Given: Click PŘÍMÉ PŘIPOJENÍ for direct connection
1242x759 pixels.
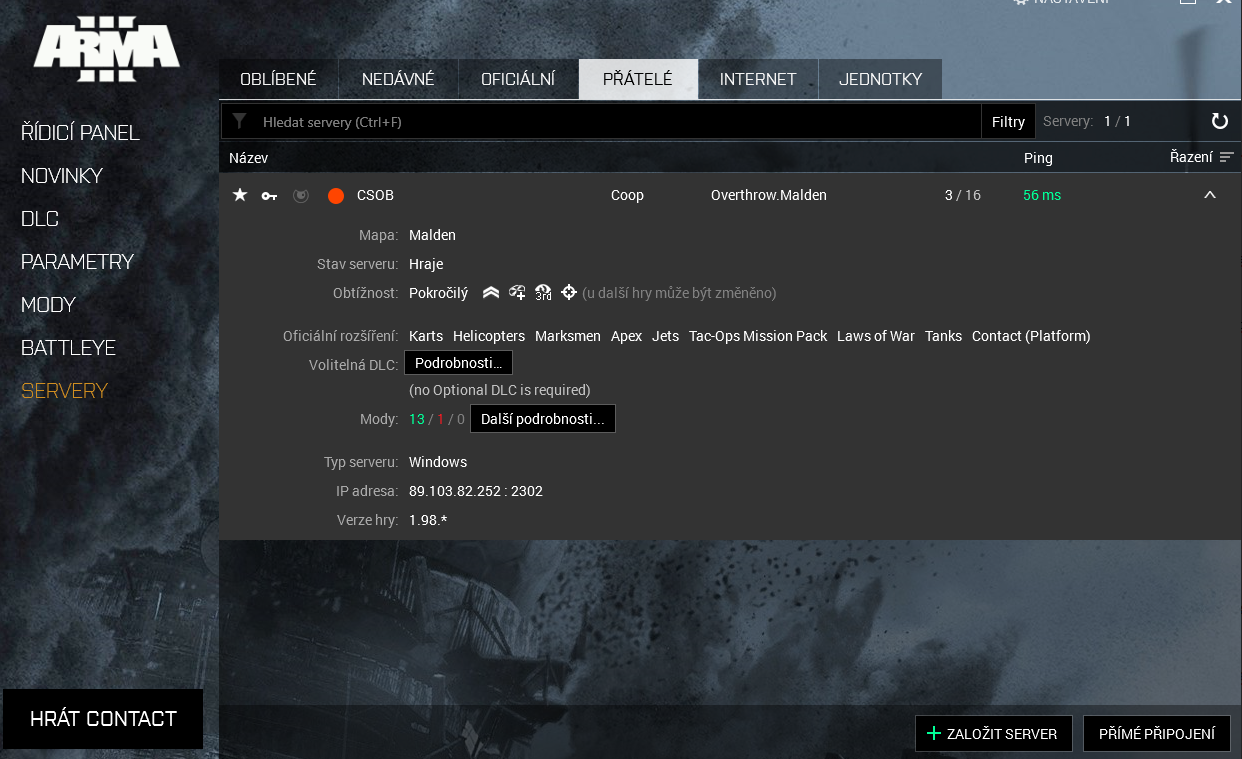Looking at the screenshot, I should 1157,733.
